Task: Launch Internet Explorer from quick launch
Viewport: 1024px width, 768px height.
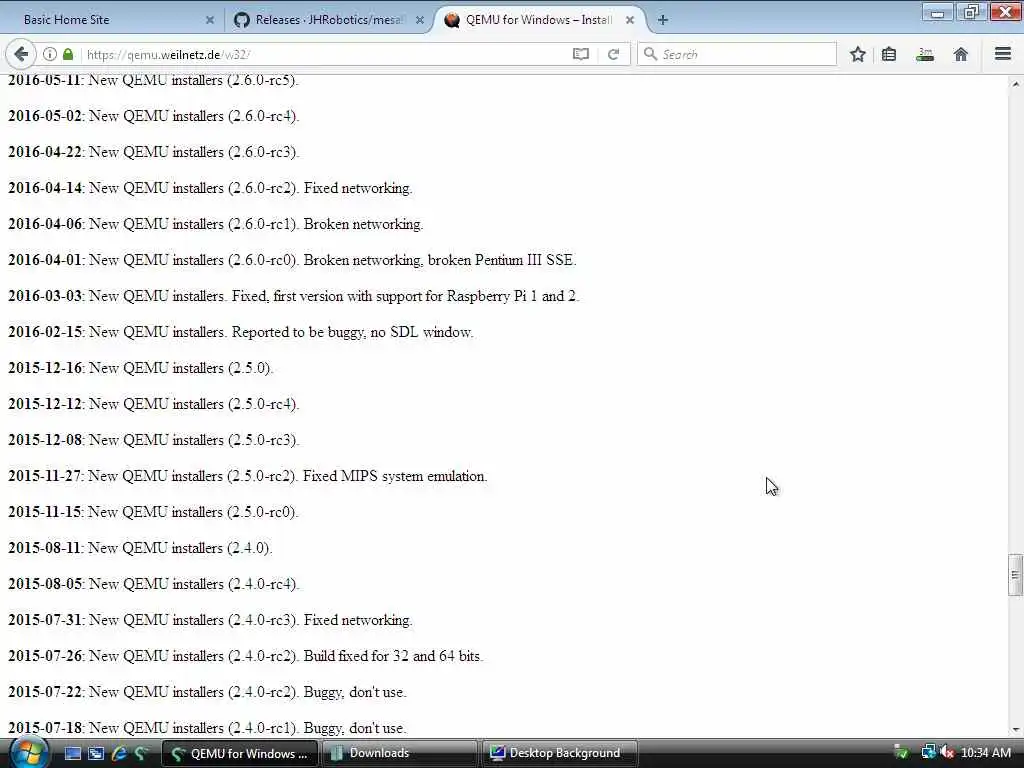Action: [119, 754]
